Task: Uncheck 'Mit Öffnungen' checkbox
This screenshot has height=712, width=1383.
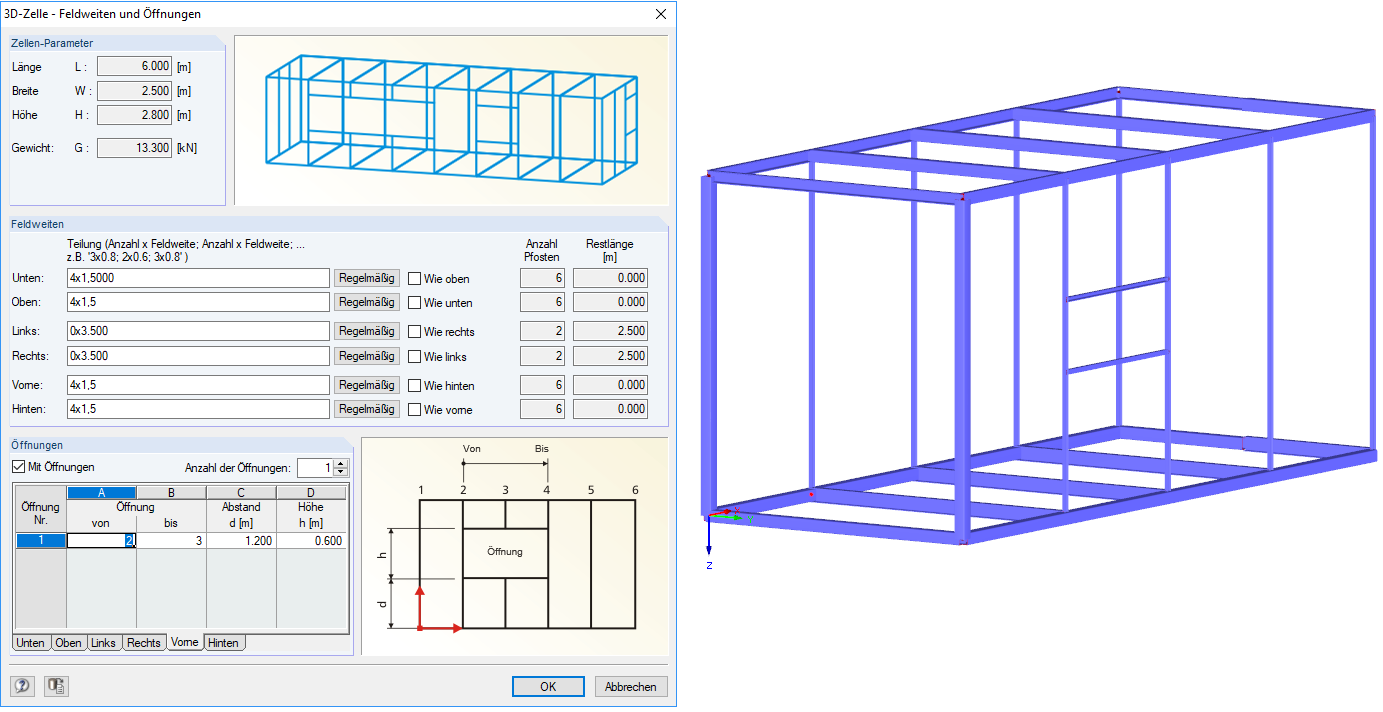Action: (x=19, y=466)
